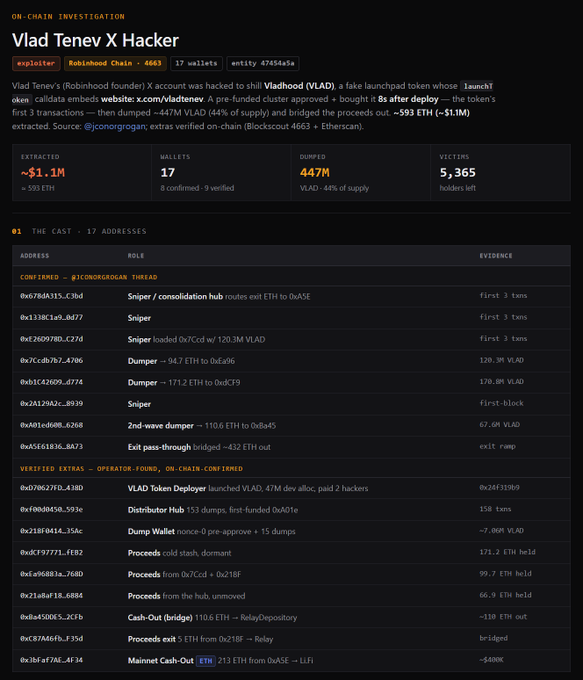
Task: Click address 0xE26D978D..C27d
Action: pyautogui.click(x=52, y=339)
